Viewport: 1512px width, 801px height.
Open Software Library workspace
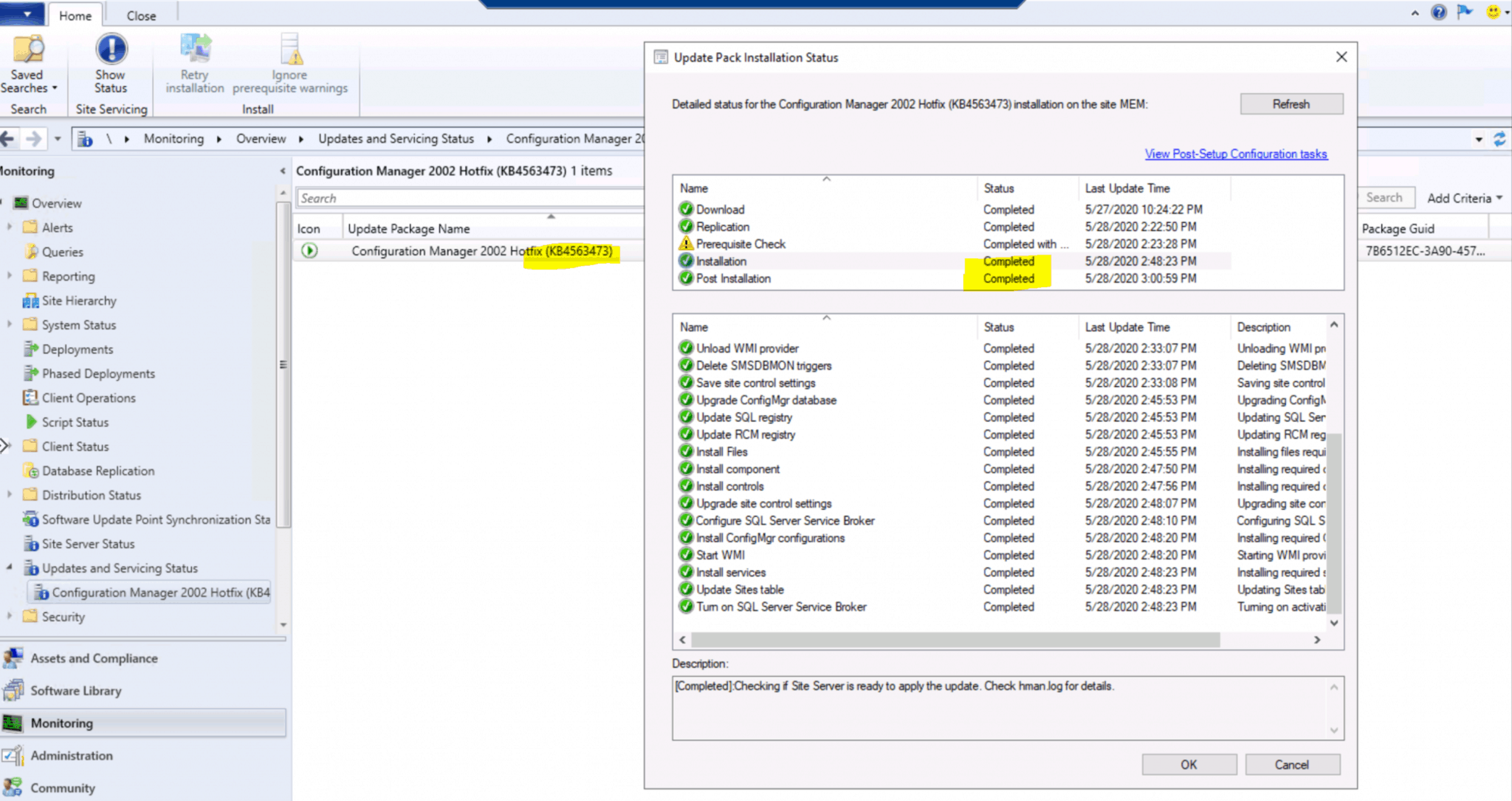coord(76,691)
